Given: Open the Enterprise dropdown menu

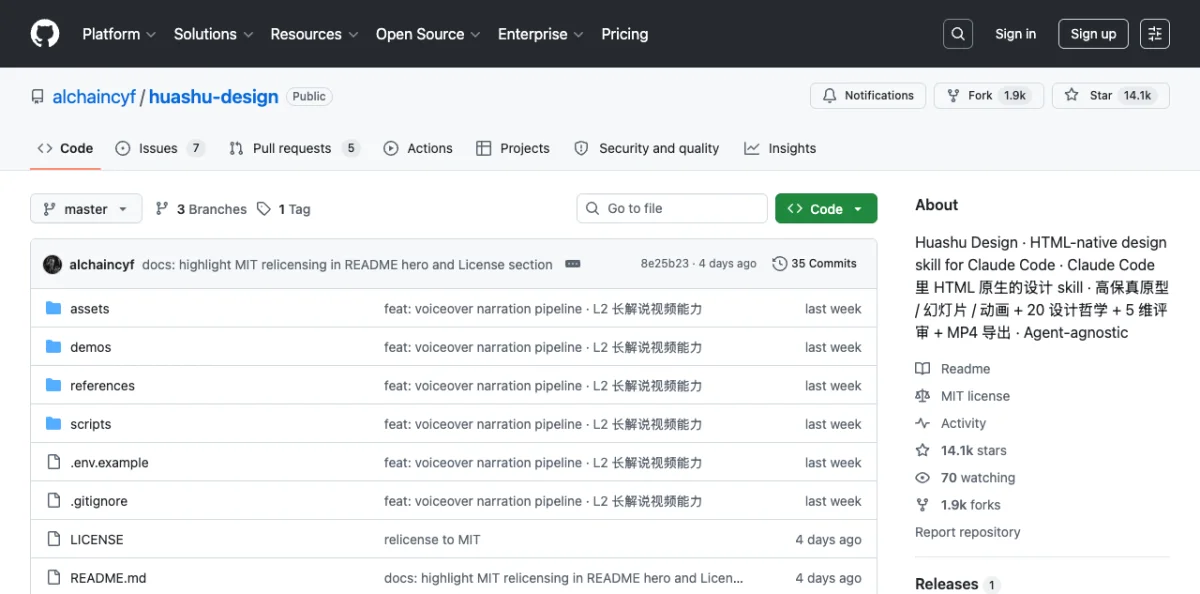Looking at the screenshot, I should 541,34.
